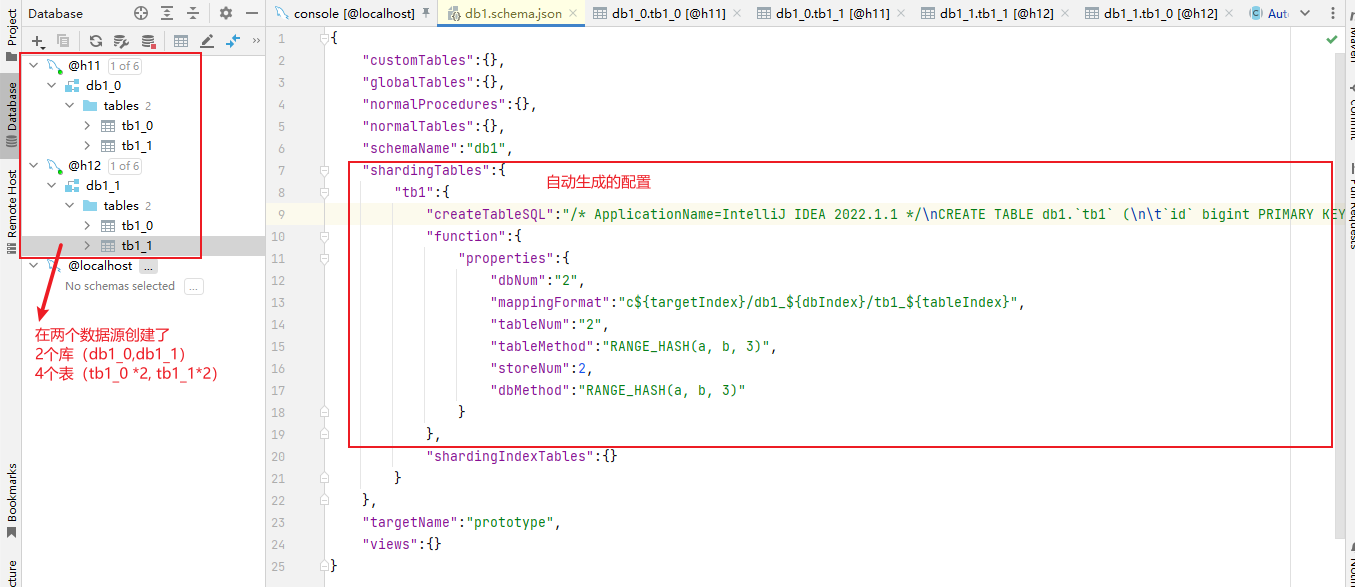Open db1_0.tb1_1 [@h11] tab
Image resolution: width=1355 pixels, height=587 pixels.
833,13
